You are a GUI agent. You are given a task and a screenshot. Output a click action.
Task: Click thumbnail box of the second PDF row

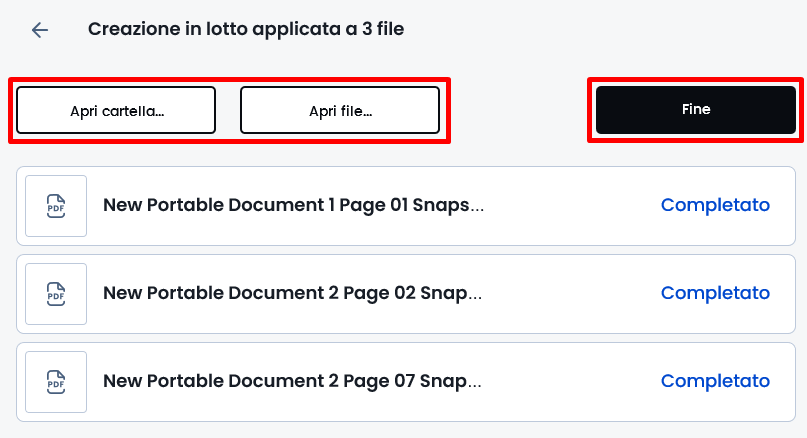point(56,294)
